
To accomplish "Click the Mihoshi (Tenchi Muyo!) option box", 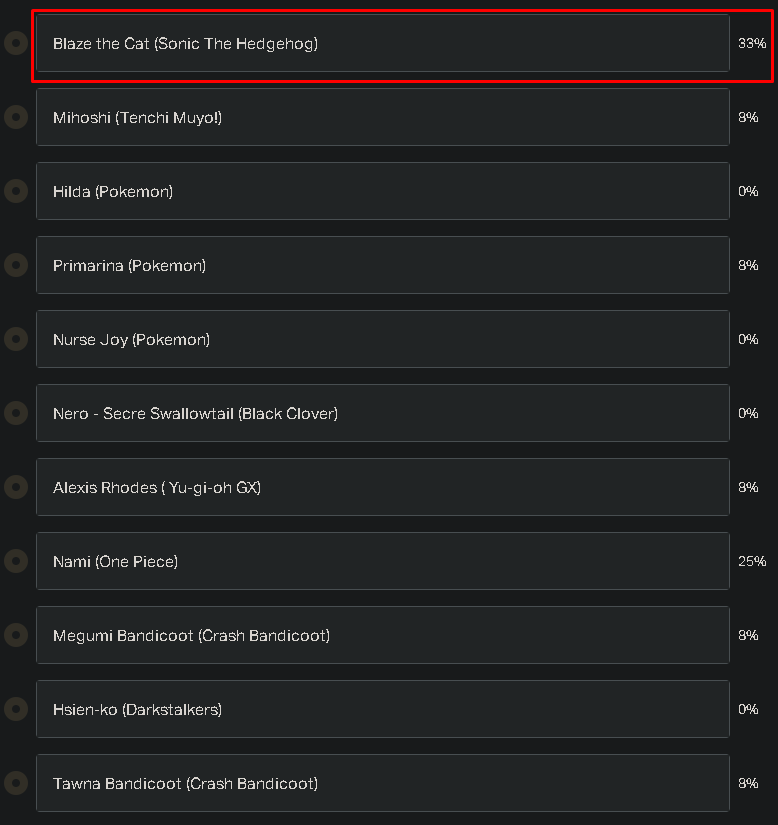I will (x=382, y=117).
